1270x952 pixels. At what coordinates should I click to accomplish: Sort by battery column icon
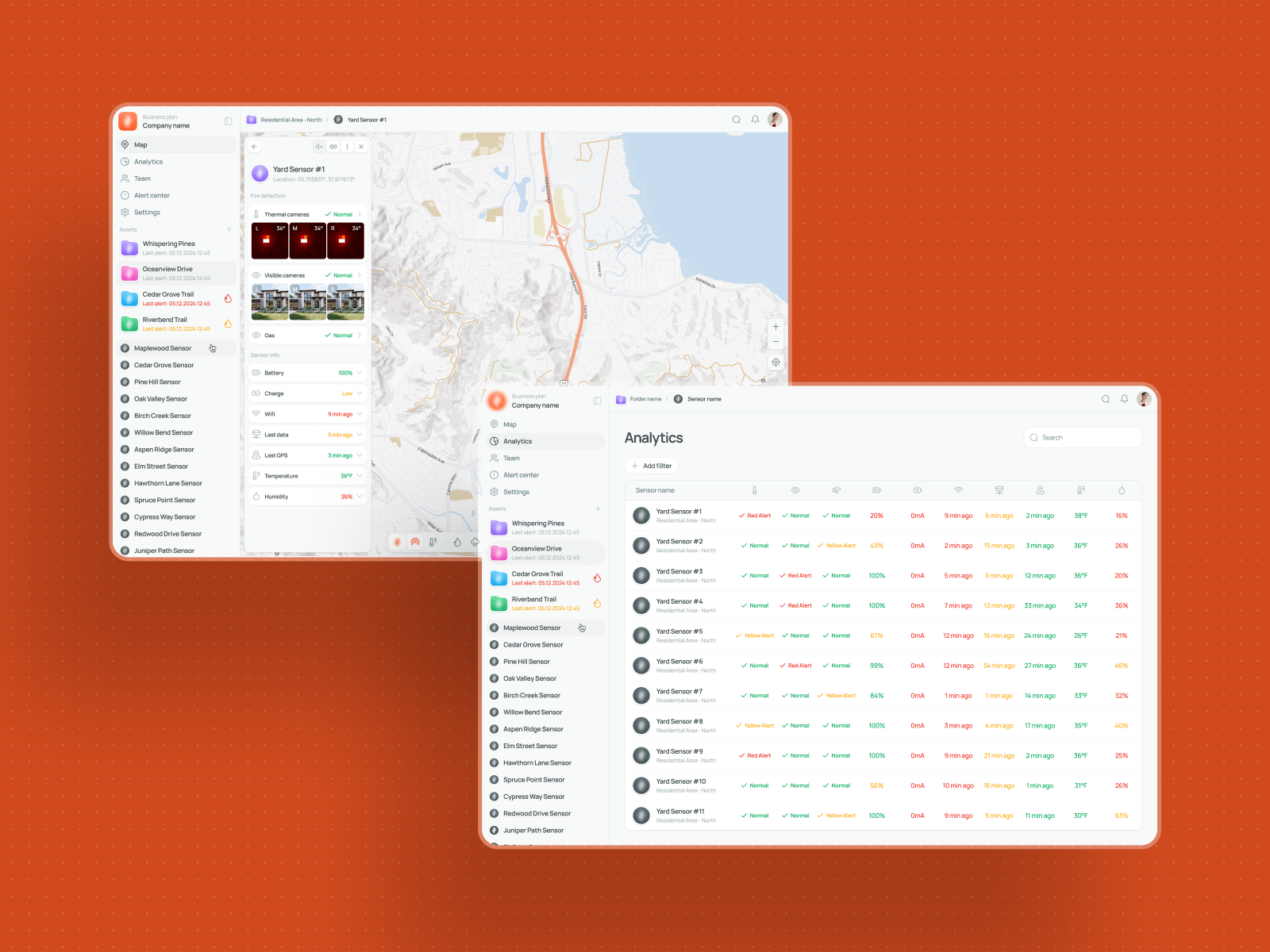[877, 490]
